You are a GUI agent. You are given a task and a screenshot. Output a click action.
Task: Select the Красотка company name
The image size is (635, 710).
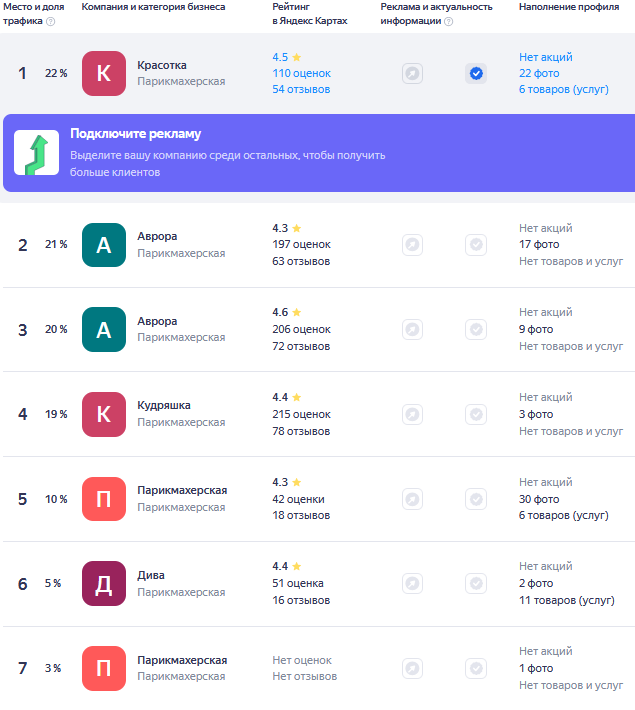click(162, 65)
